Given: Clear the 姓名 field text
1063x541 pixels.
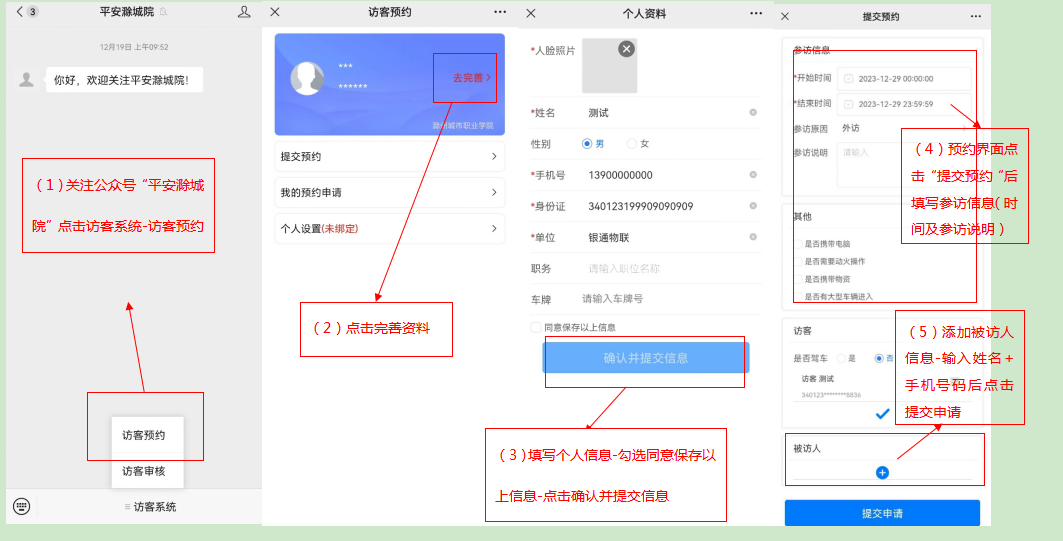Looking at the screenshot, I should click(x=752, y=113).
